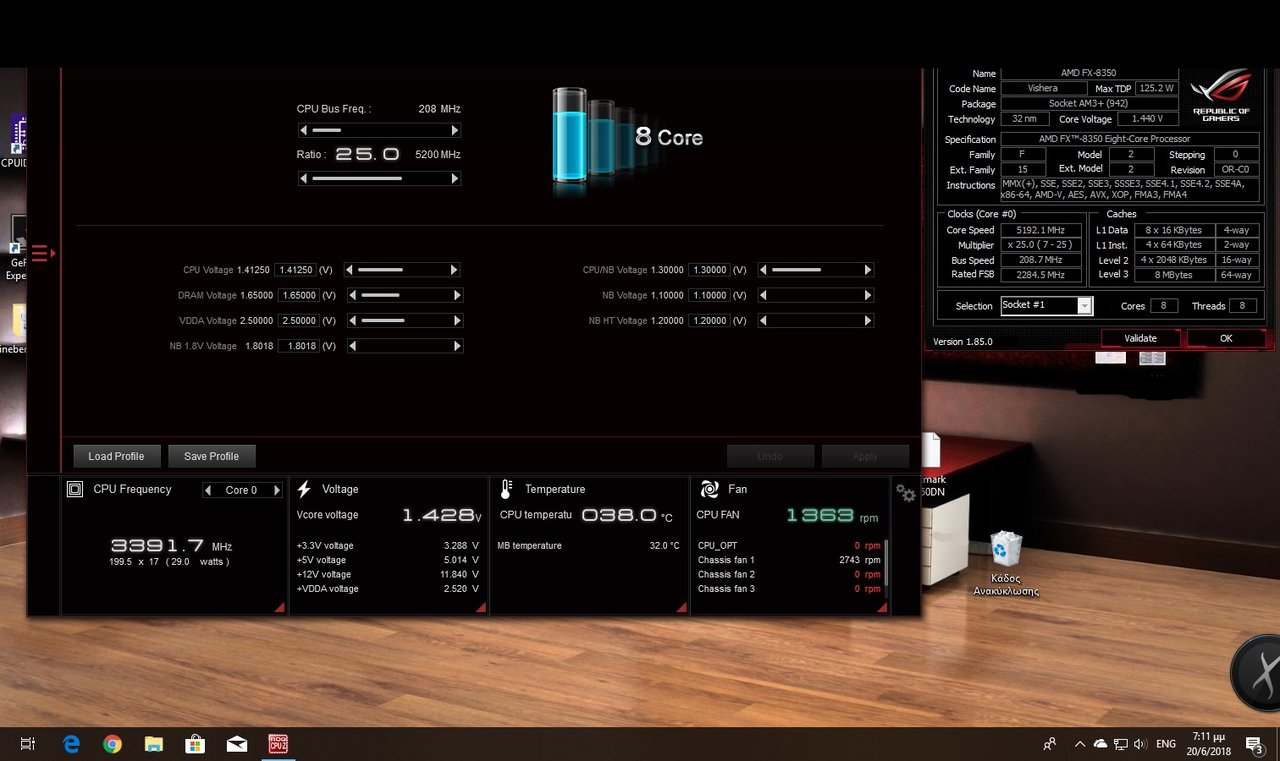Open the taskbar clock showing 20/6/2018
Image resolution: width=1280 pixels, height=761 pixels.
[x=1210, y=744]
